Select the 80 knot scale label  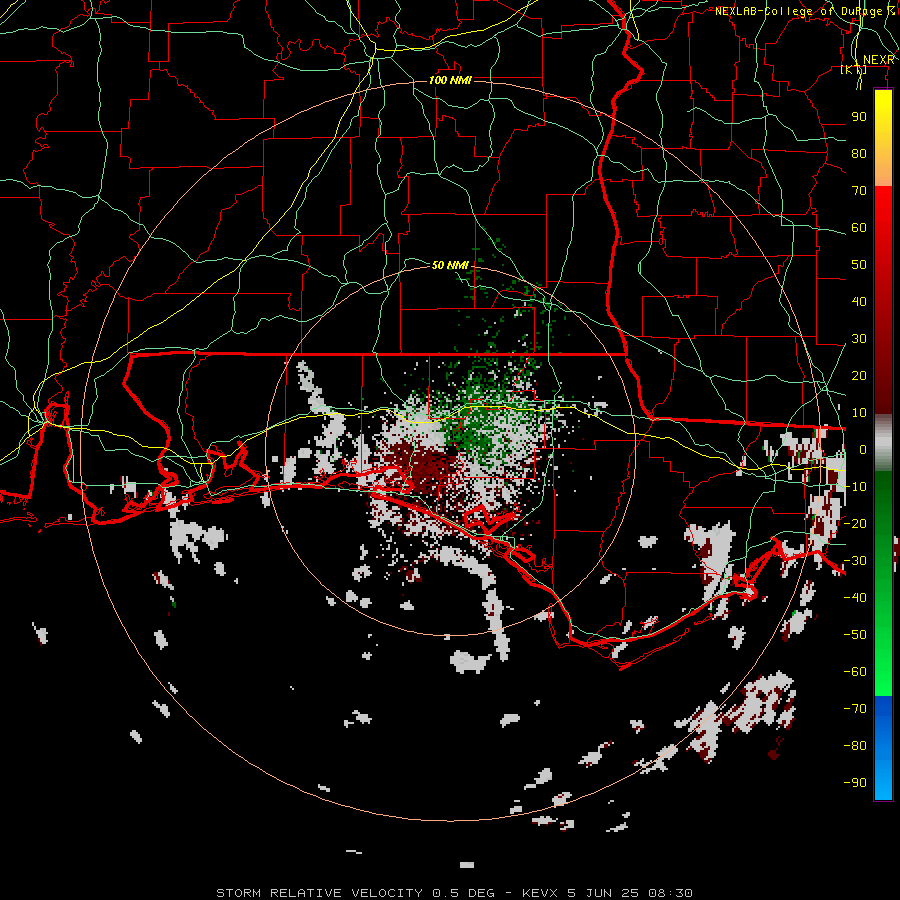coord(859,153)
